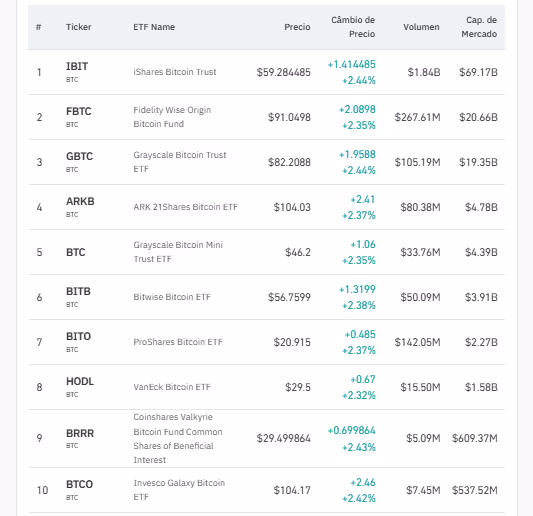Image resolution: width=533 pixels, height=516 pixels.
Task: Click the percent change +2.32%
Action: pos(359,395)
